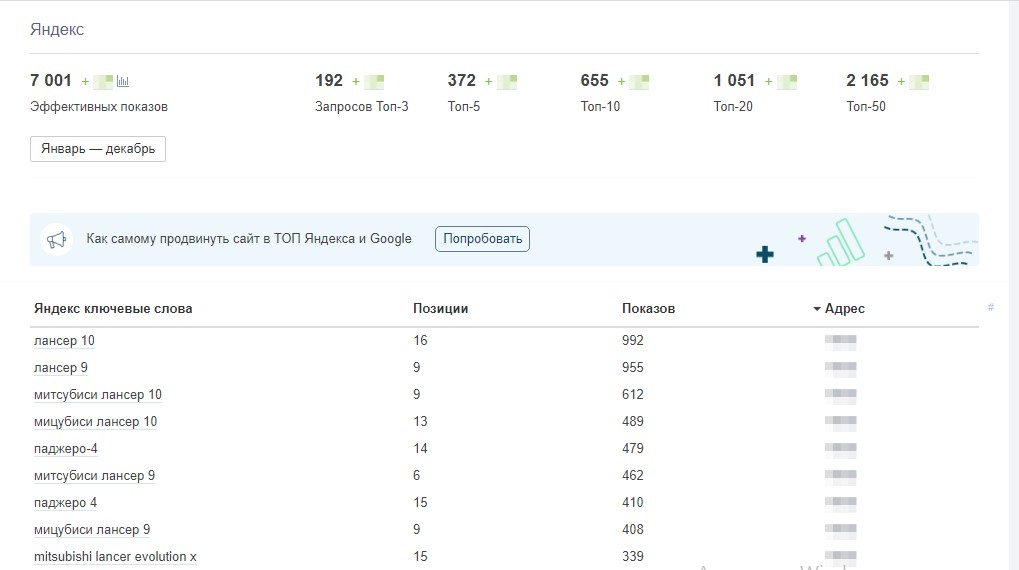Click the dark plus icon in the banner
Screen dimensions: 1019x570
(x=765, y=255)
